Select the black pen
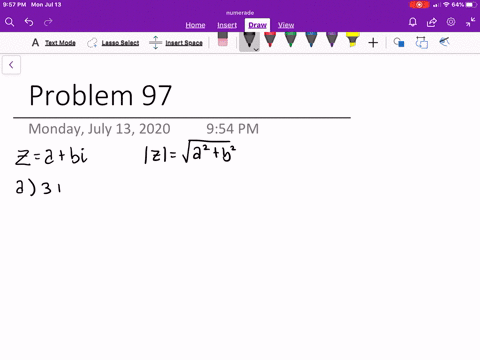The height and width of the screenshot is (360, 480). 249,41
